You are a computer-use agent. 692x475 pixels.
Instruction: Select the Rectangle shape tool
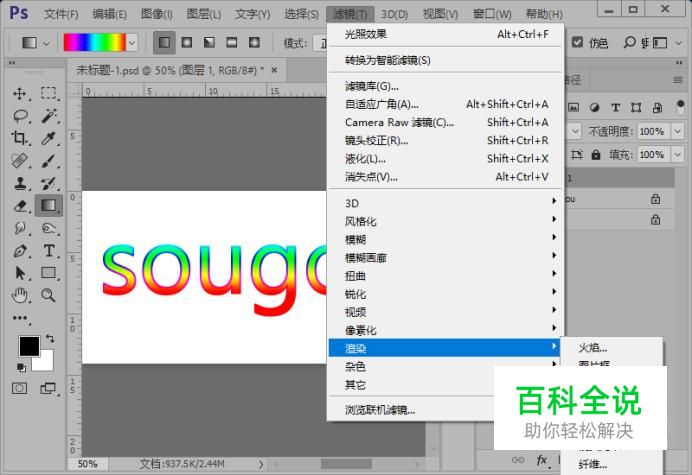pyautogui.click(x=49, y=273)
